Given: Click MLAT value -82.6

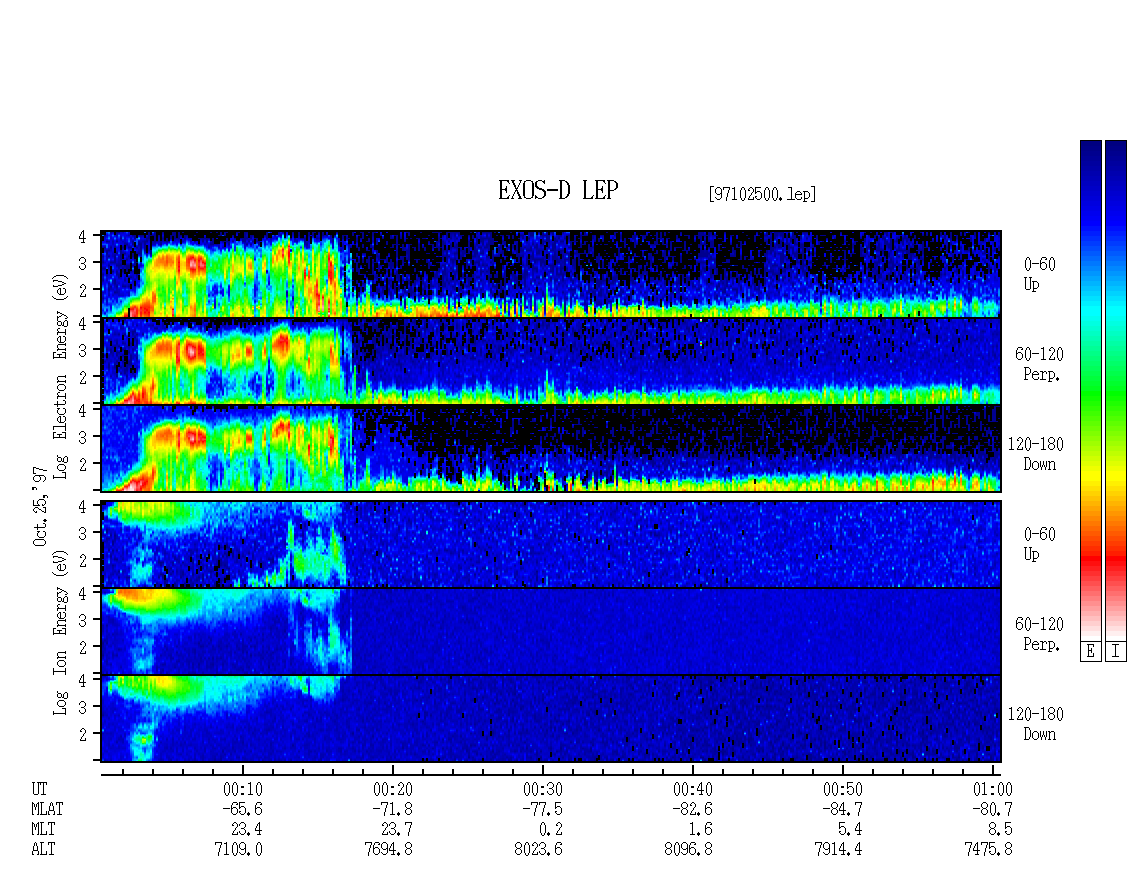Looking at the screenshot, I should pyautogui.click(x=693, y=809).
